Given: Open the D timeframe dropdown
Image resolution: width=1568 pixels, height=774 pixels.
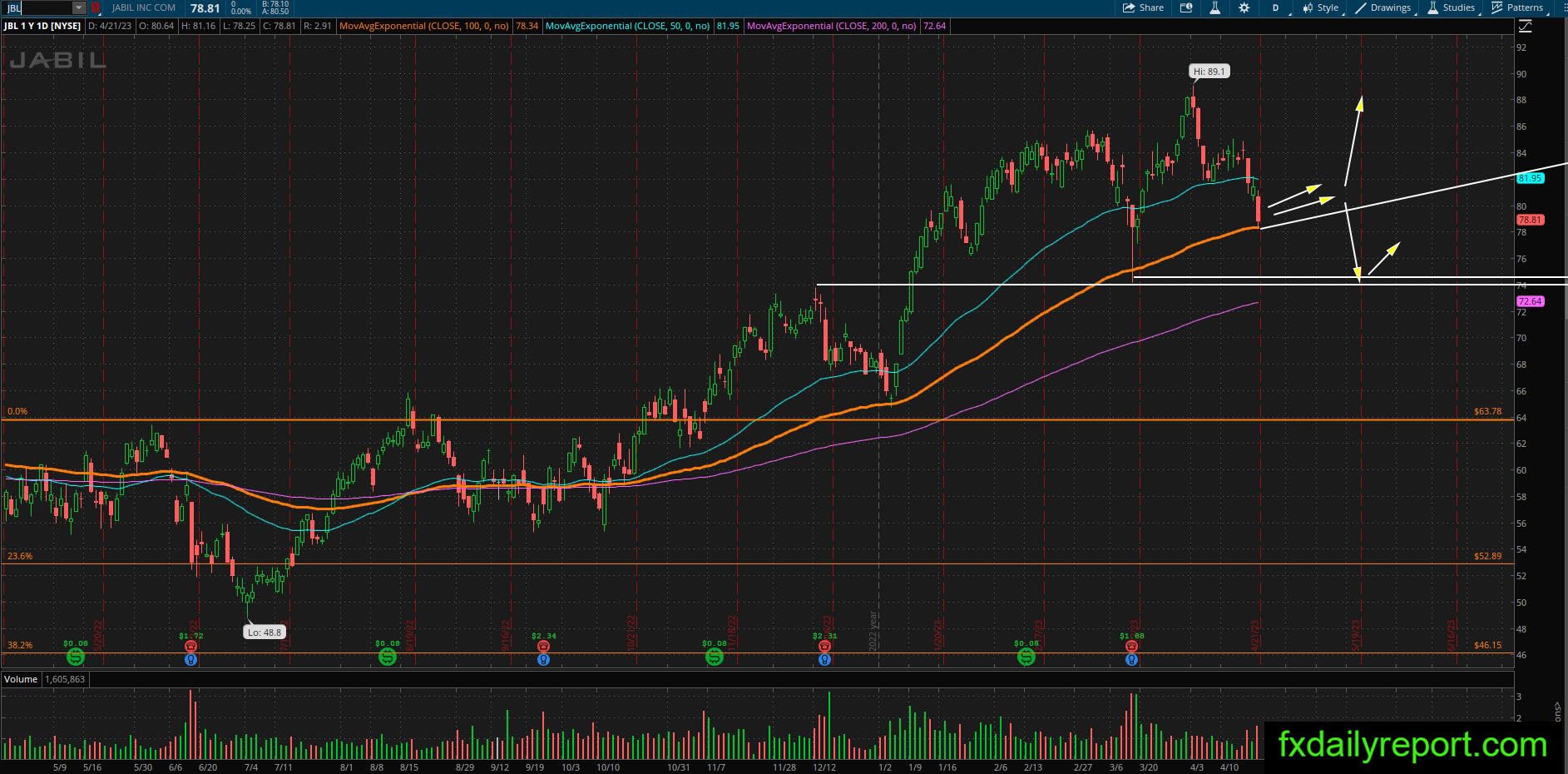Looking at the screenshot, I should [x=1277, y=7].
